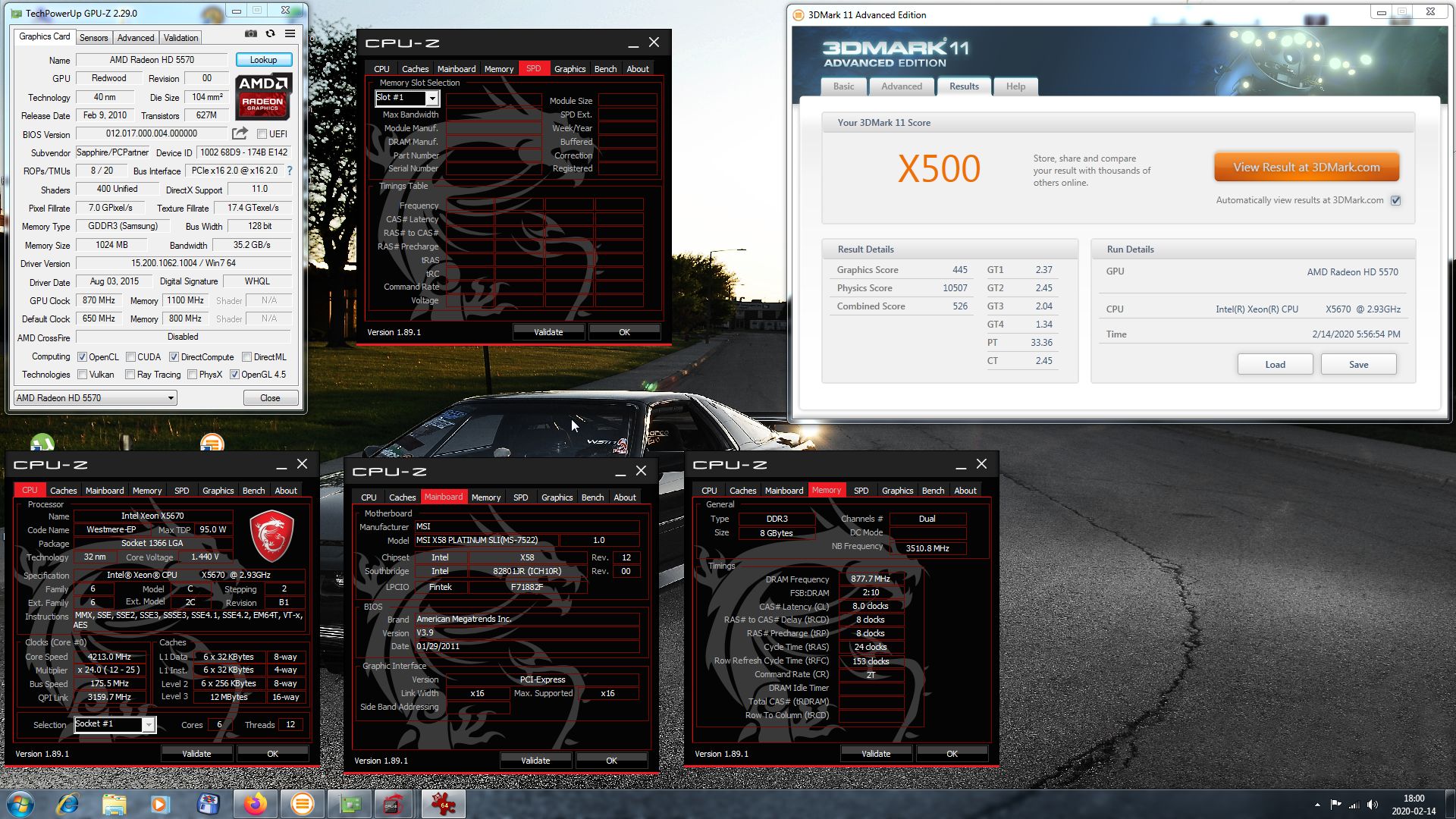1456x819 pixels.
Task: Click Validate in the SPD CPU-Z window
Action: coord(548,332)
